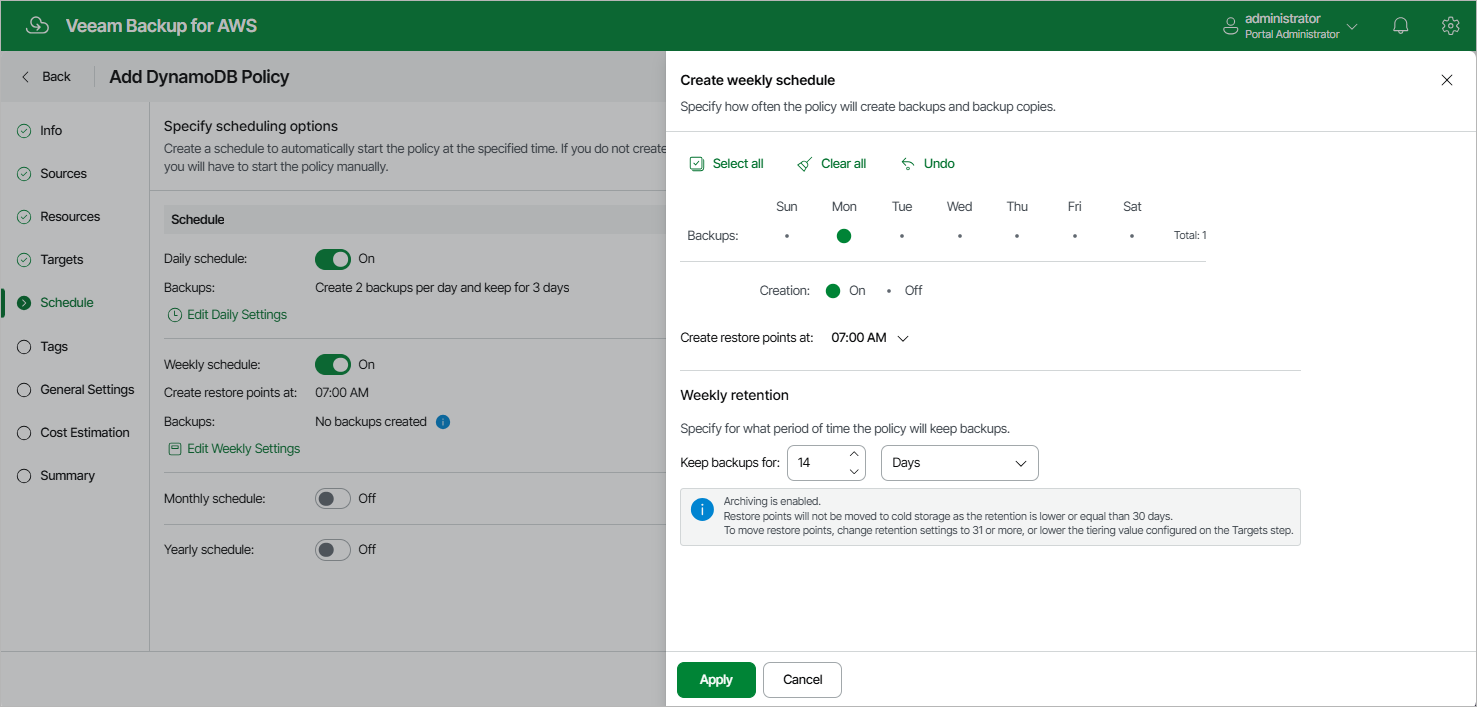Open Edit Weekly Settings link
1477x707 pixels.
[243, 449]
